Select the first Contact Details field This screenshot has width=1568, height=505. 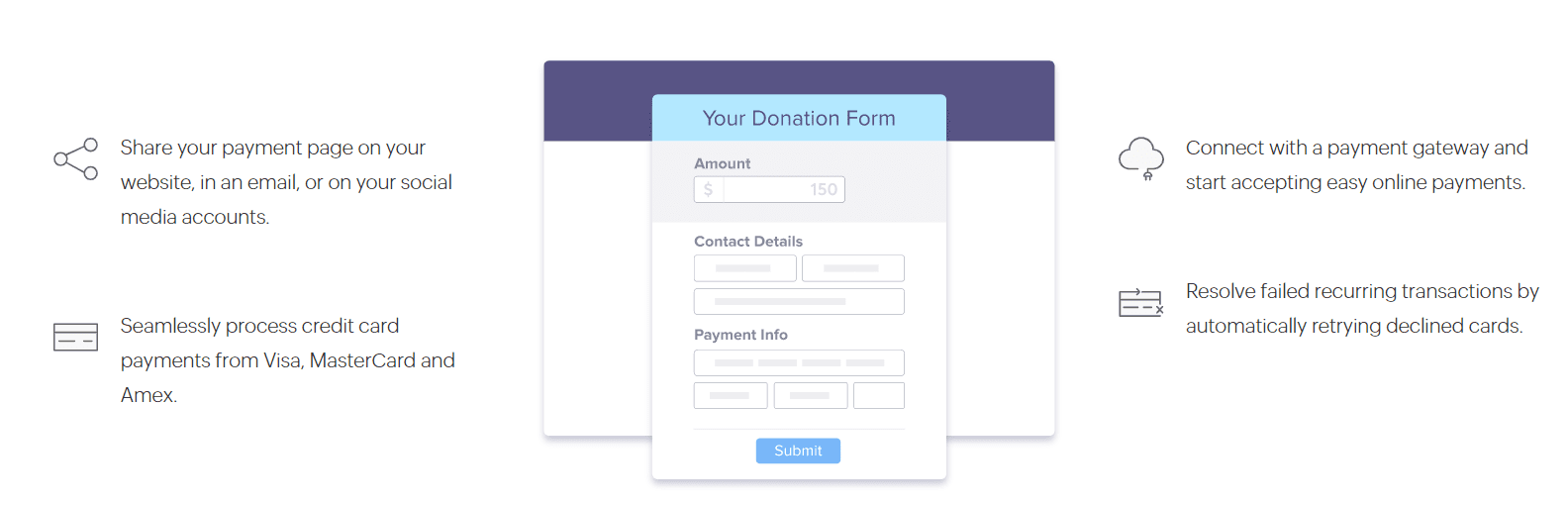(744, 268)
